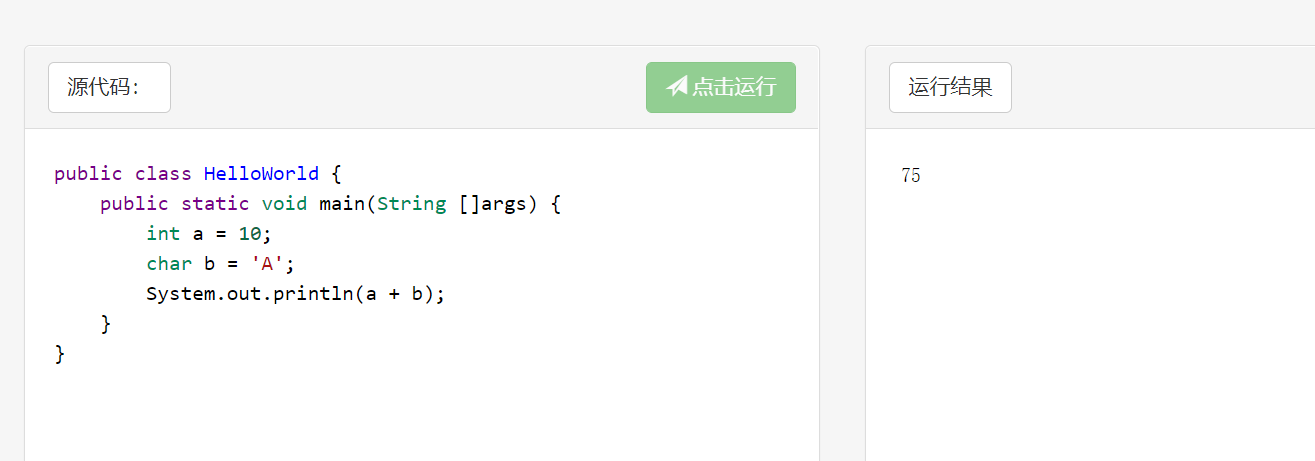Place cursor on main method name

(342, 204)
